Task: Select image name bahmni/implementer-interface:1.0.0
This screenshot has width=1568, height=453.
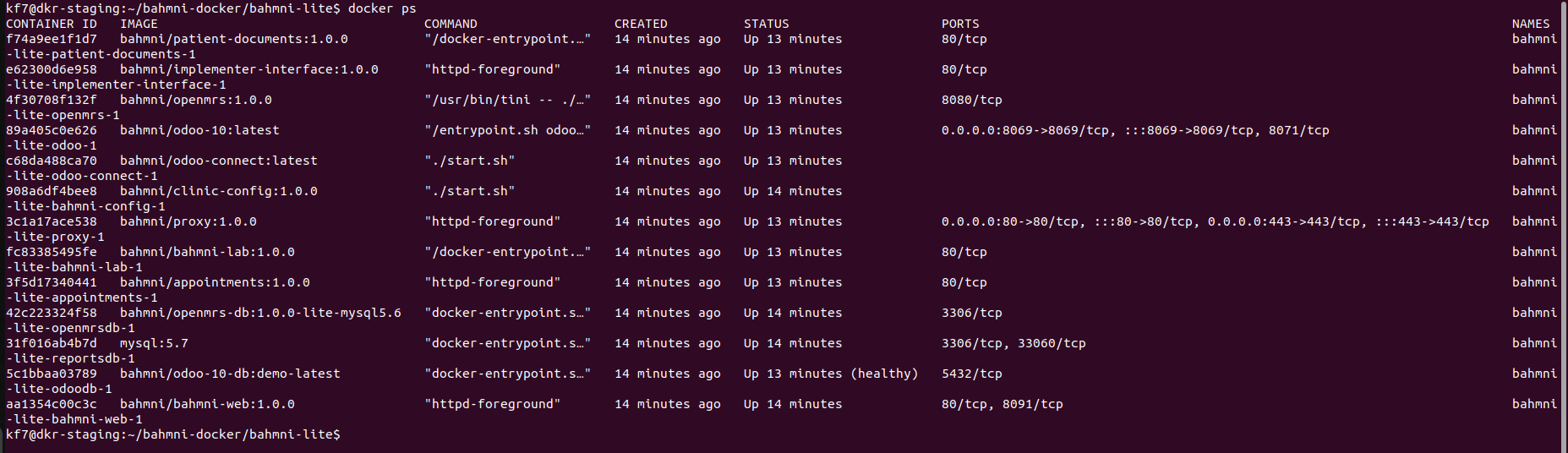Action: 249,69
